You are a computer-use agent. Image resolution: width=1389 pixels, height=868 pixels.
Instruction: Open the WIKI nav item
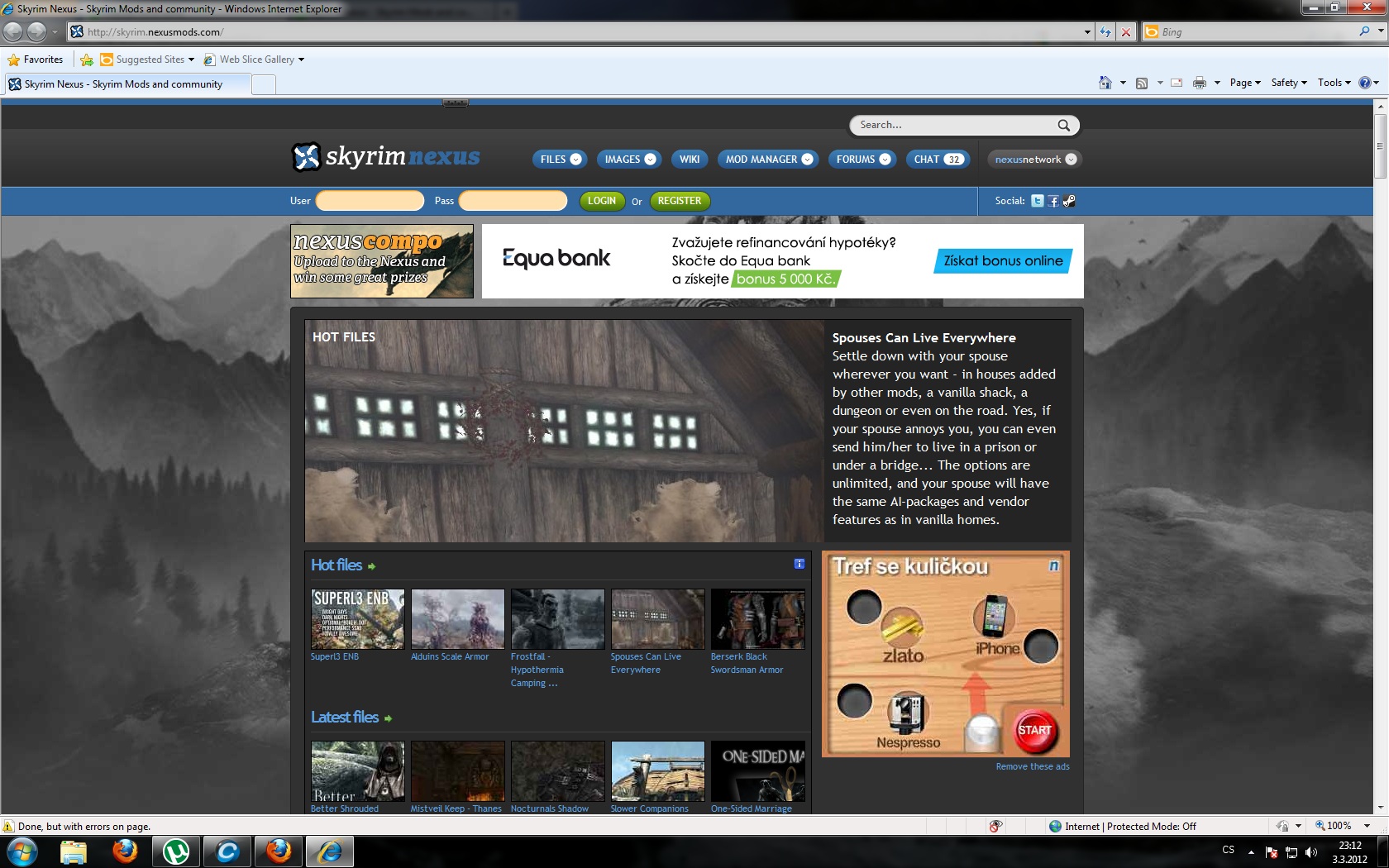pyautogui.click(x=690, y=160)
